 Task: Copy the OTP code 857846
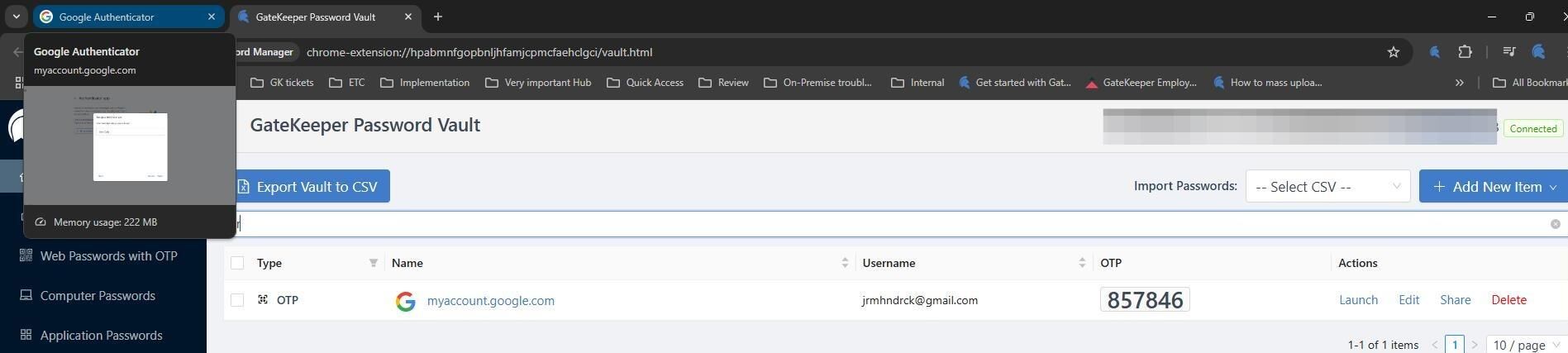click(1145, 300)
